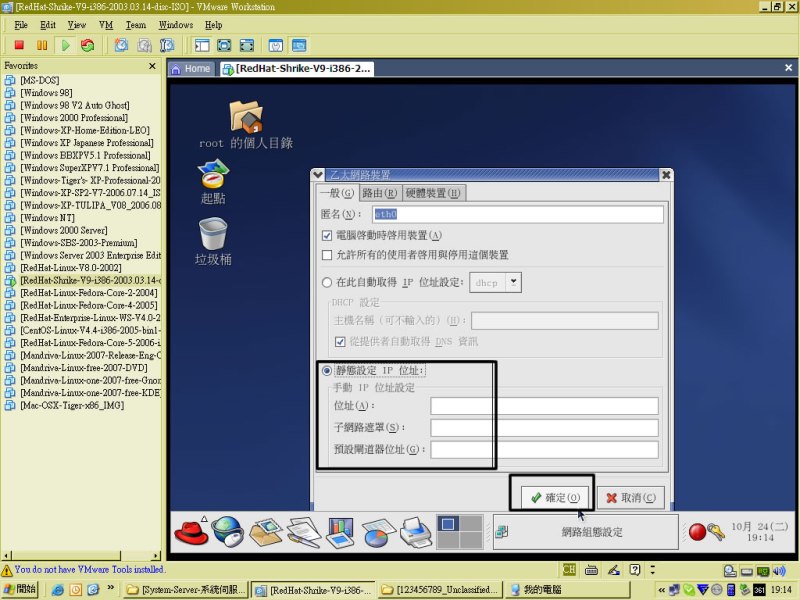This screenshot has height=600, width=800.
Task: Select [RedHat-Linux-V8.0-2002] in Favorites
Action: [x=71, y=268]
